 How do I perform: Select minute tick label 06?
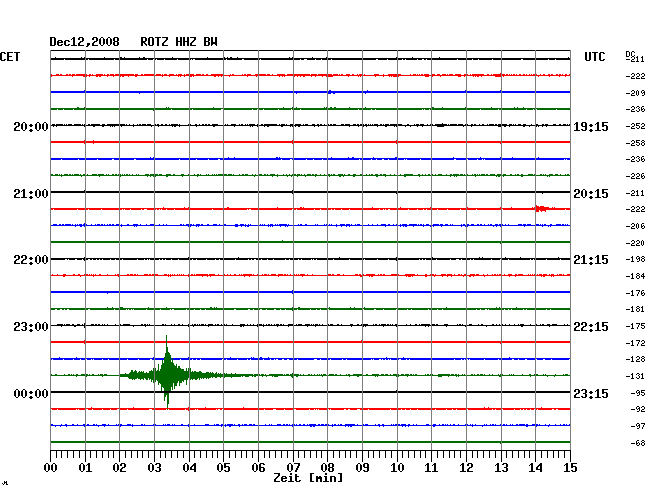tap(258, 467)
